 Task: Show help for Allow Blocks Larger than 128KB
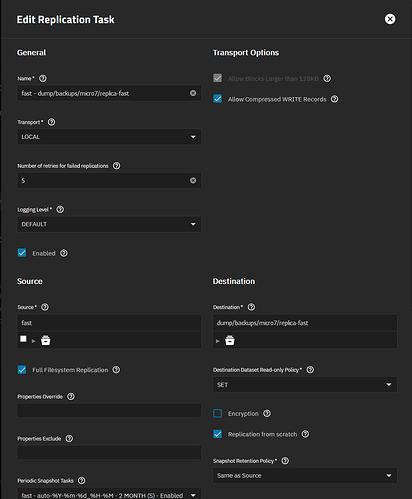click(327, 78)
